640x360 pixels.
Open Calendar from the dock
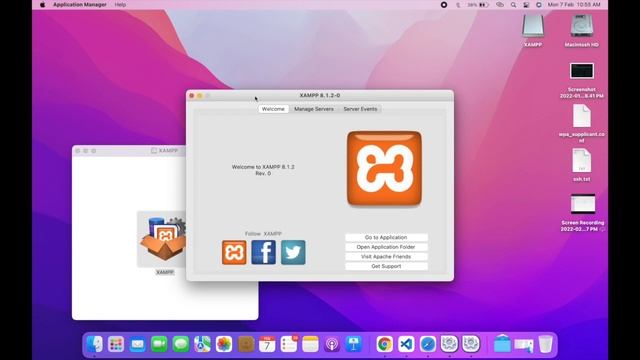(267, 344)
